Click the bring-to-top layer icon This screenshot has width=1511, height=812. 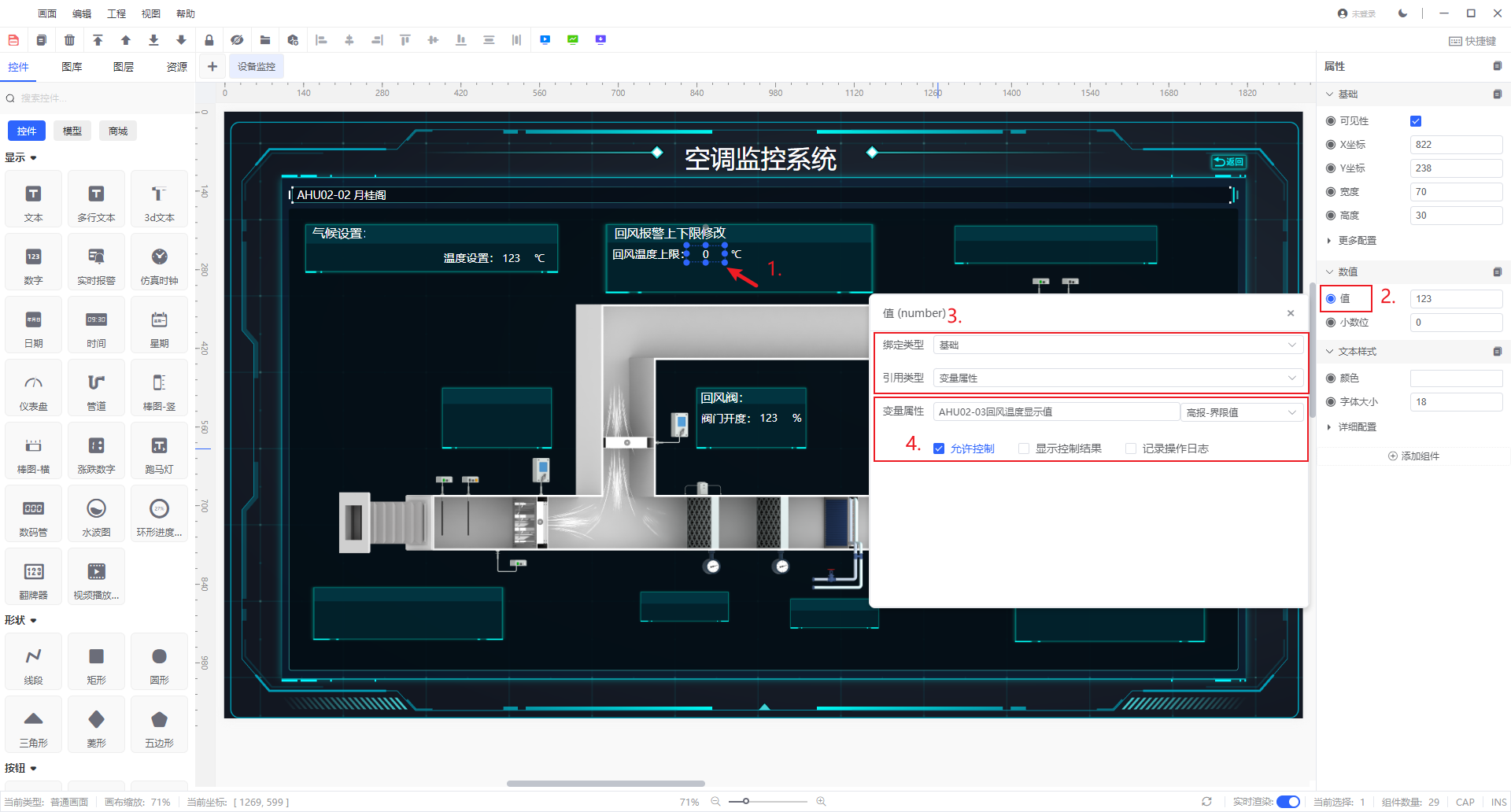pyautogui.click(x=98, y=40)
